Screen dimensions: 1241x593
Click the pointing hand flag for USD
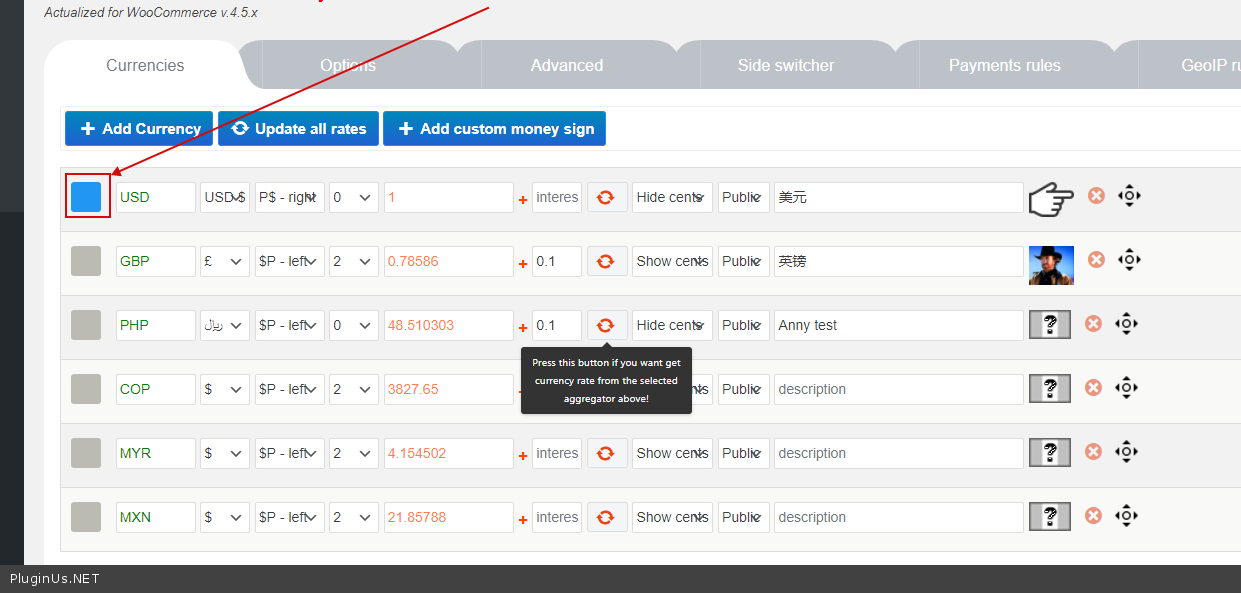point(1051,198)
